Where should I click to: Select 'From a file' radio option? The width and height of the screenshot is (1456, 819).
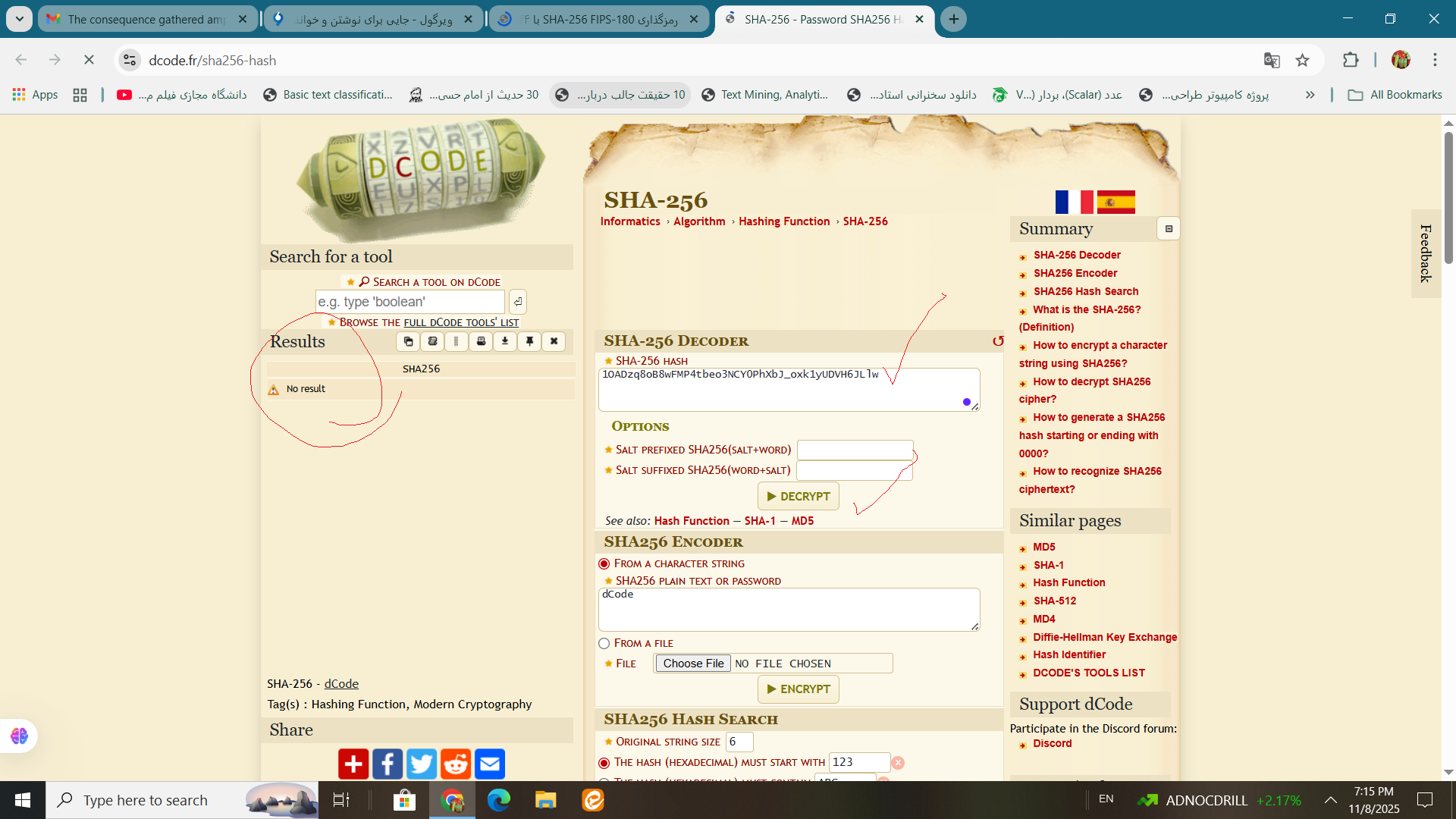[604, 643]
